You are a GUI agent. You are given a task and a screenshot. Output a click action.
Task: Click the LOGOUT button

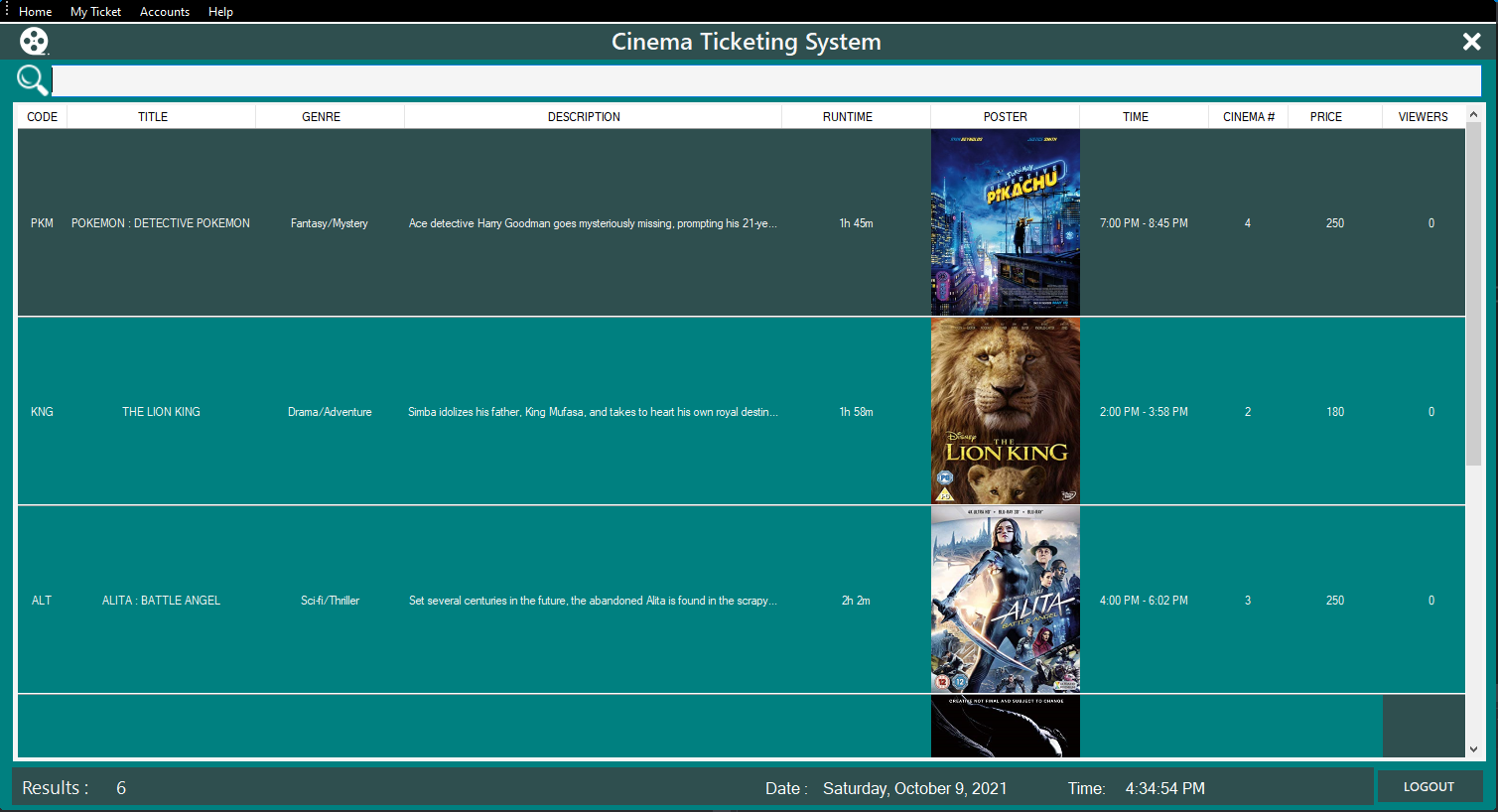[x=1429, y=786]
